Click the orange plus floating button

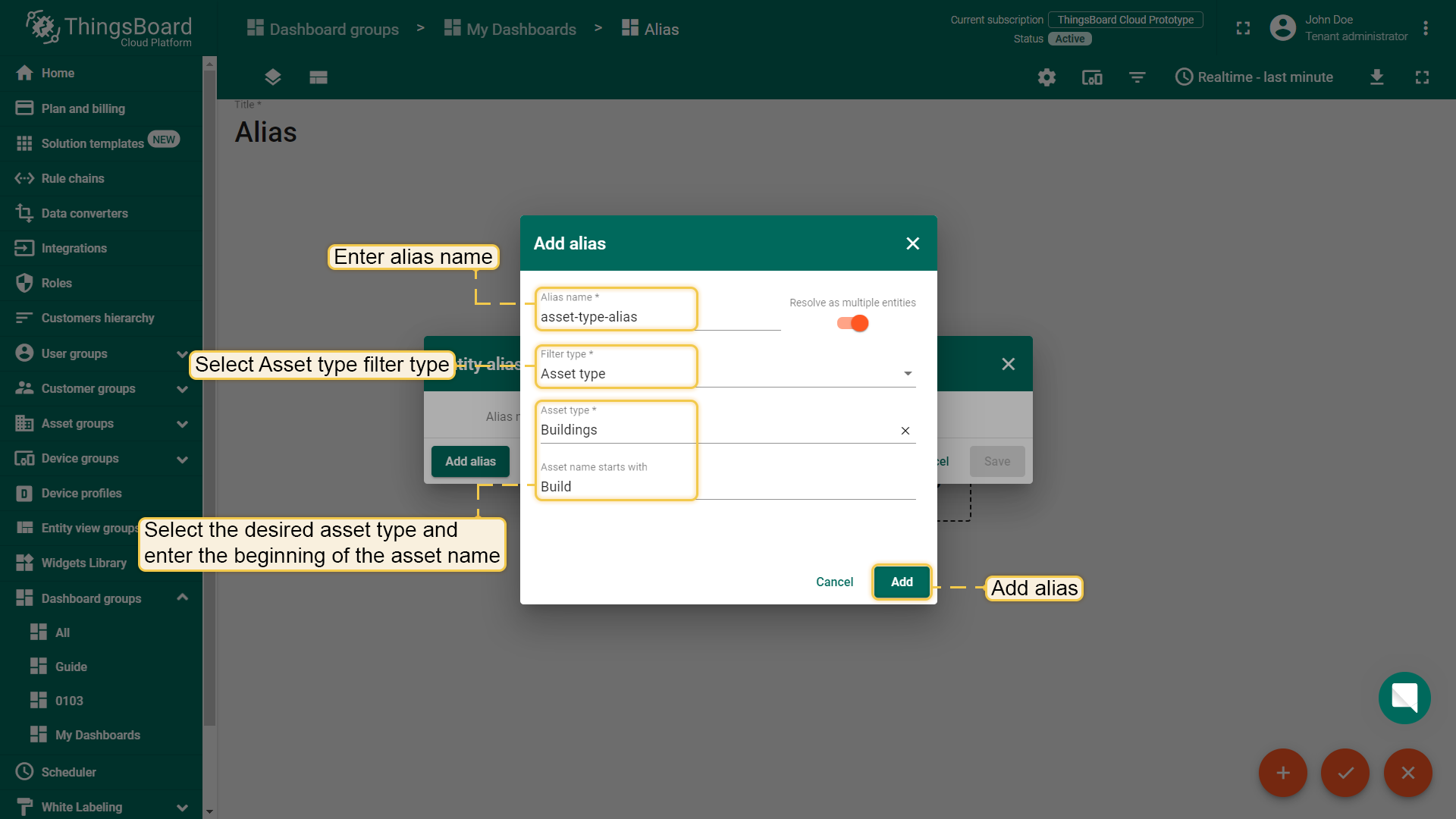[1282, 773]
